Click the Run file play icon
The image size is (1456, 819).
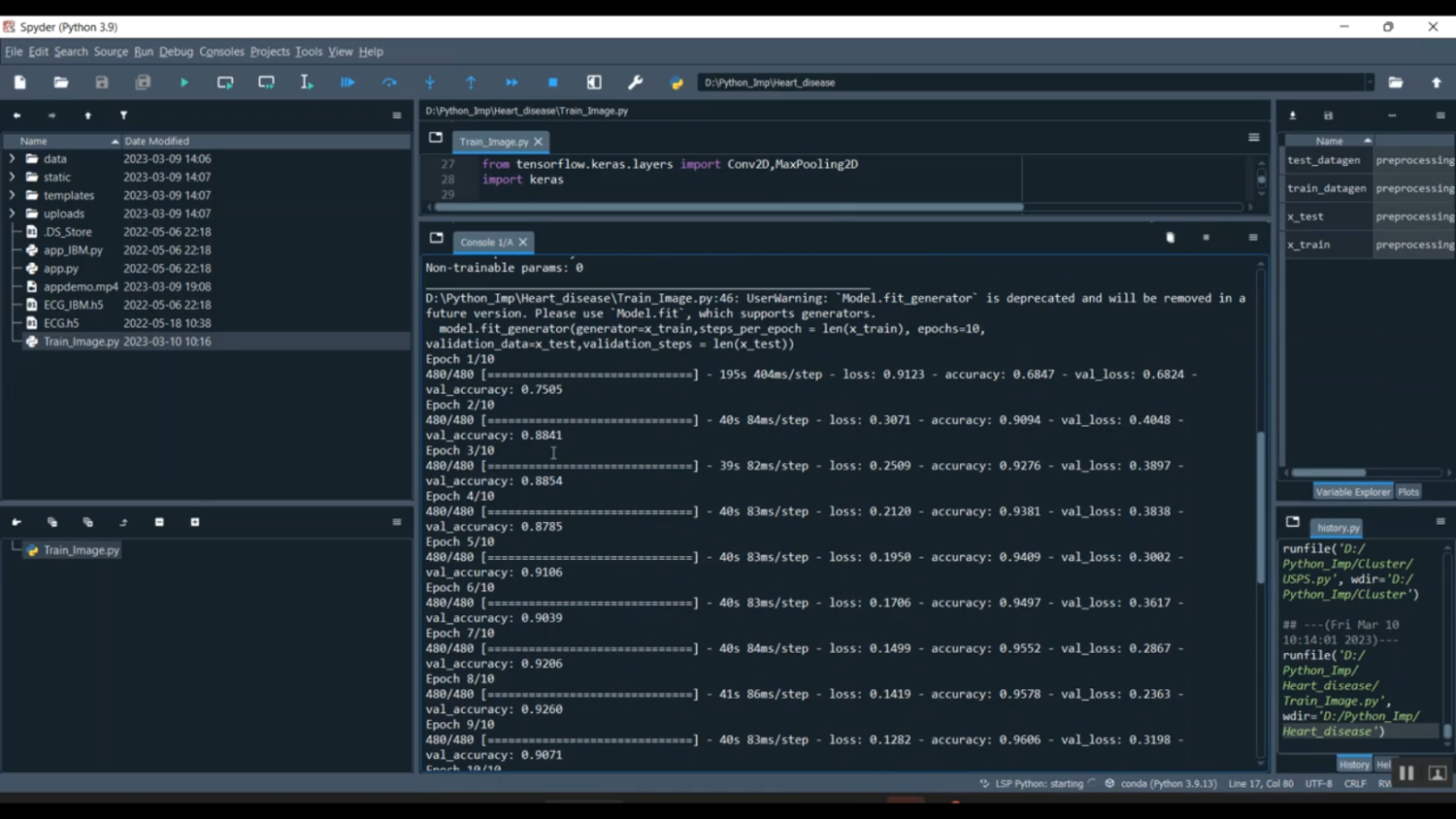pos(184,82)
